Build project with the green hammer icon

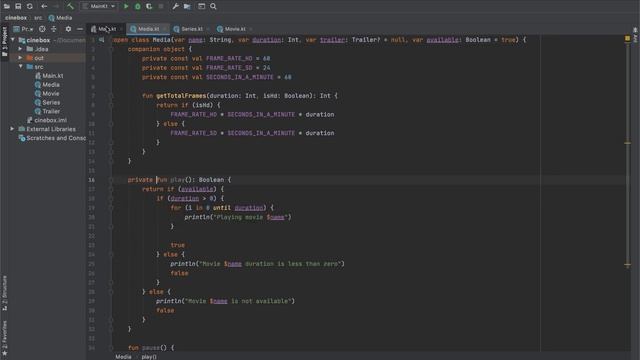70,6
